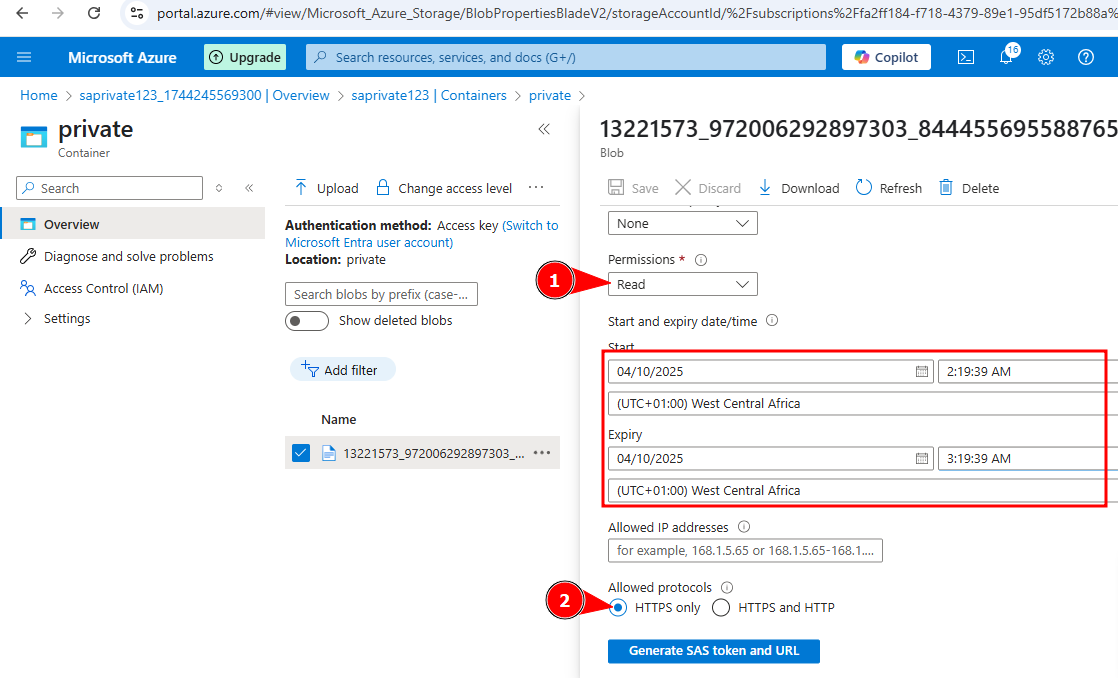1118x678 pixels.
Task: Collapse the sidebar menu next to Search
Action: (x=249, y=188)
